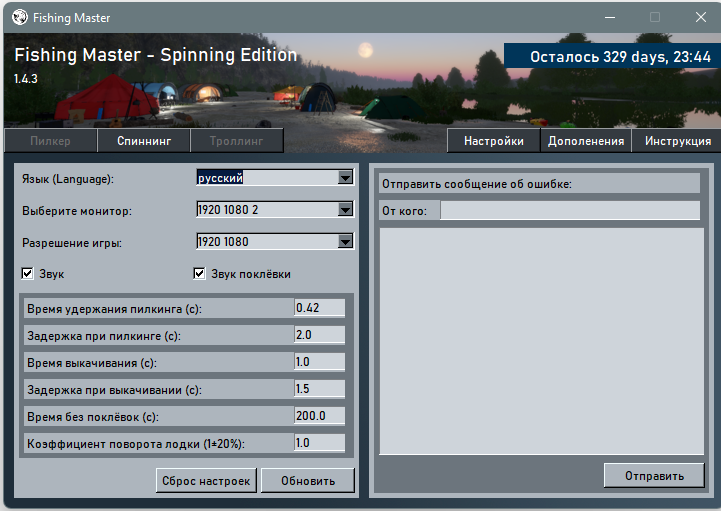Switch to the Пилкер tab
This screenshot has width=721, height=511.
pos(51,141)
